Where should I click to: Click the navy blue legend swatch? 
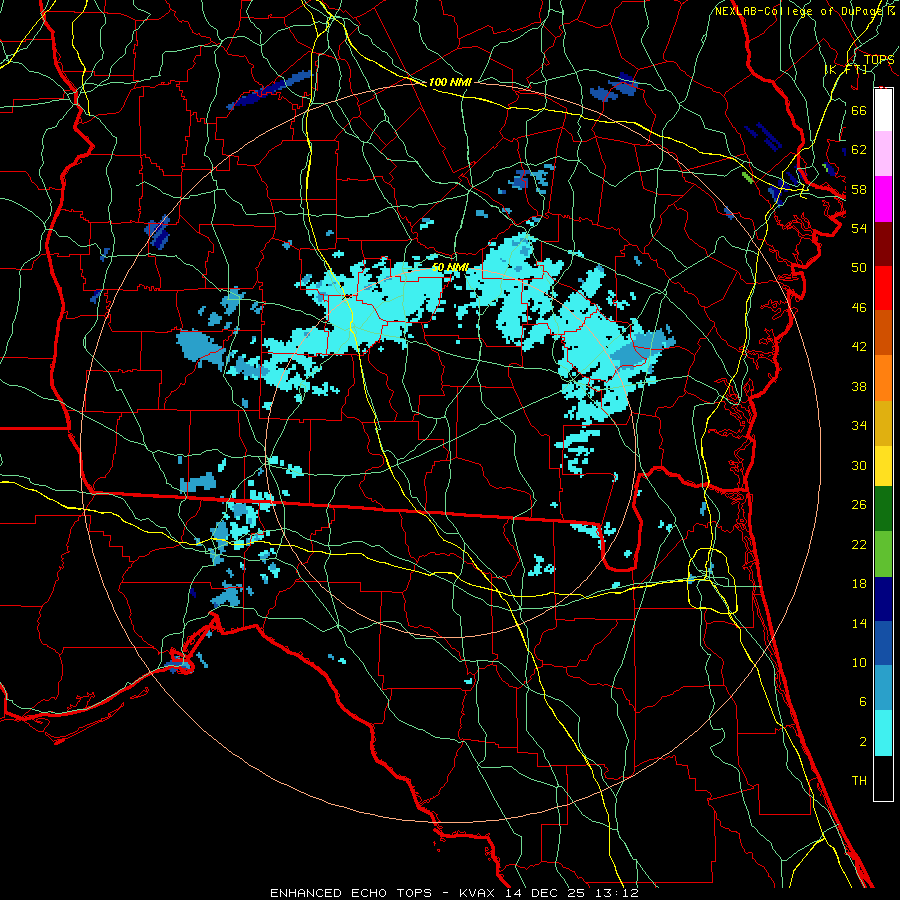[x=883, y=599]
